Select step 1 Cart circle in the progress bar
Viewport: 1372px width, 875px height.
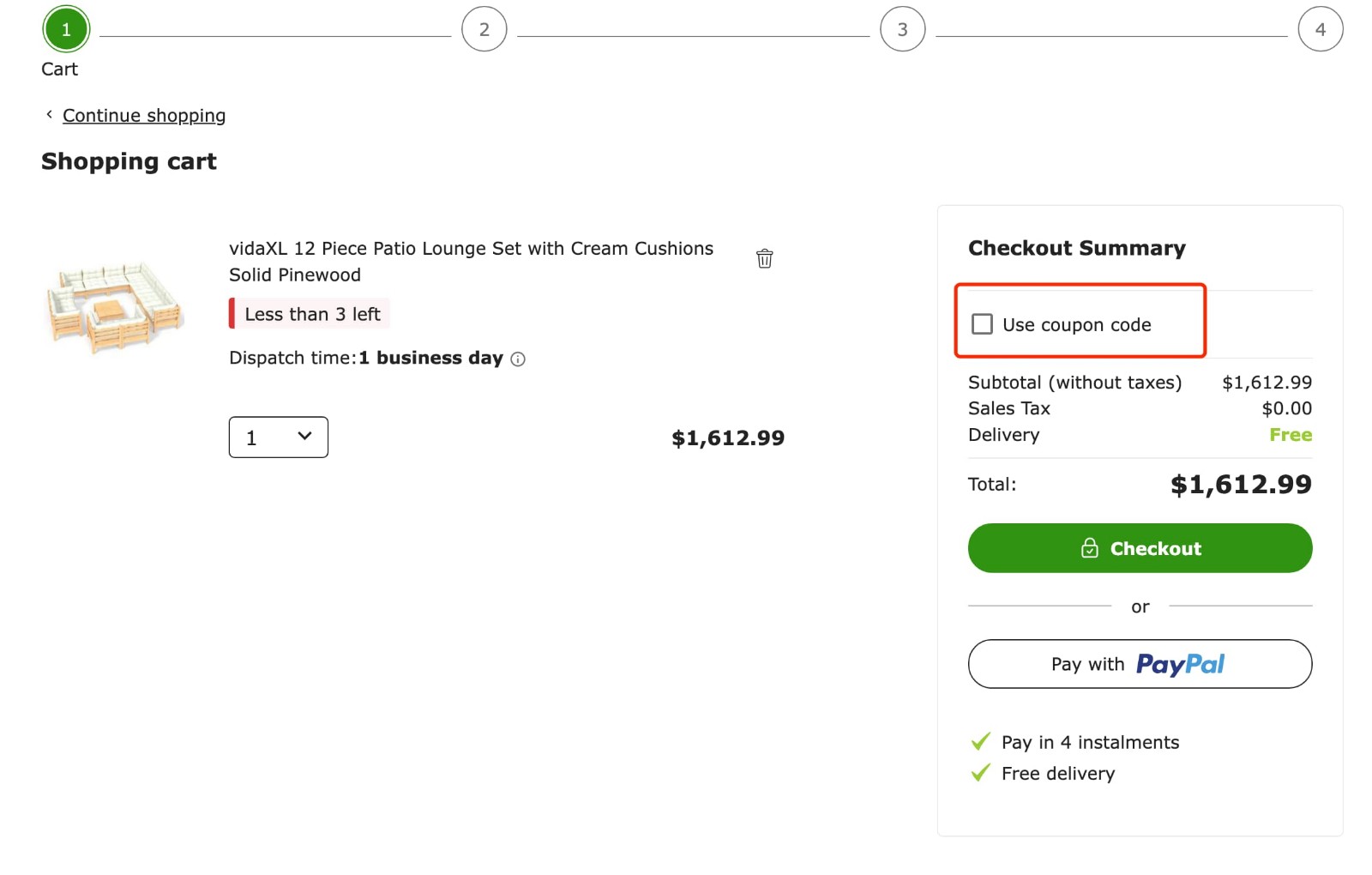(65, 28)
